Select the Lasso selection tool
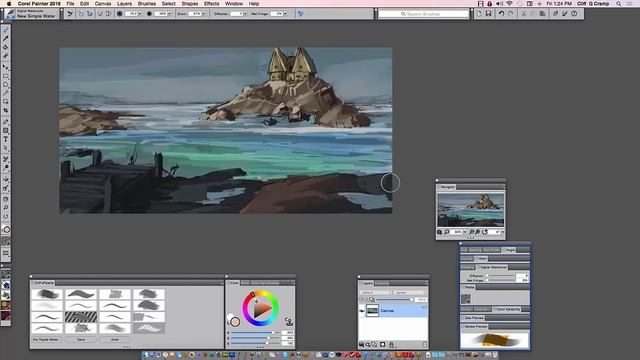This screenshot has height=360, width=640. 6,84
